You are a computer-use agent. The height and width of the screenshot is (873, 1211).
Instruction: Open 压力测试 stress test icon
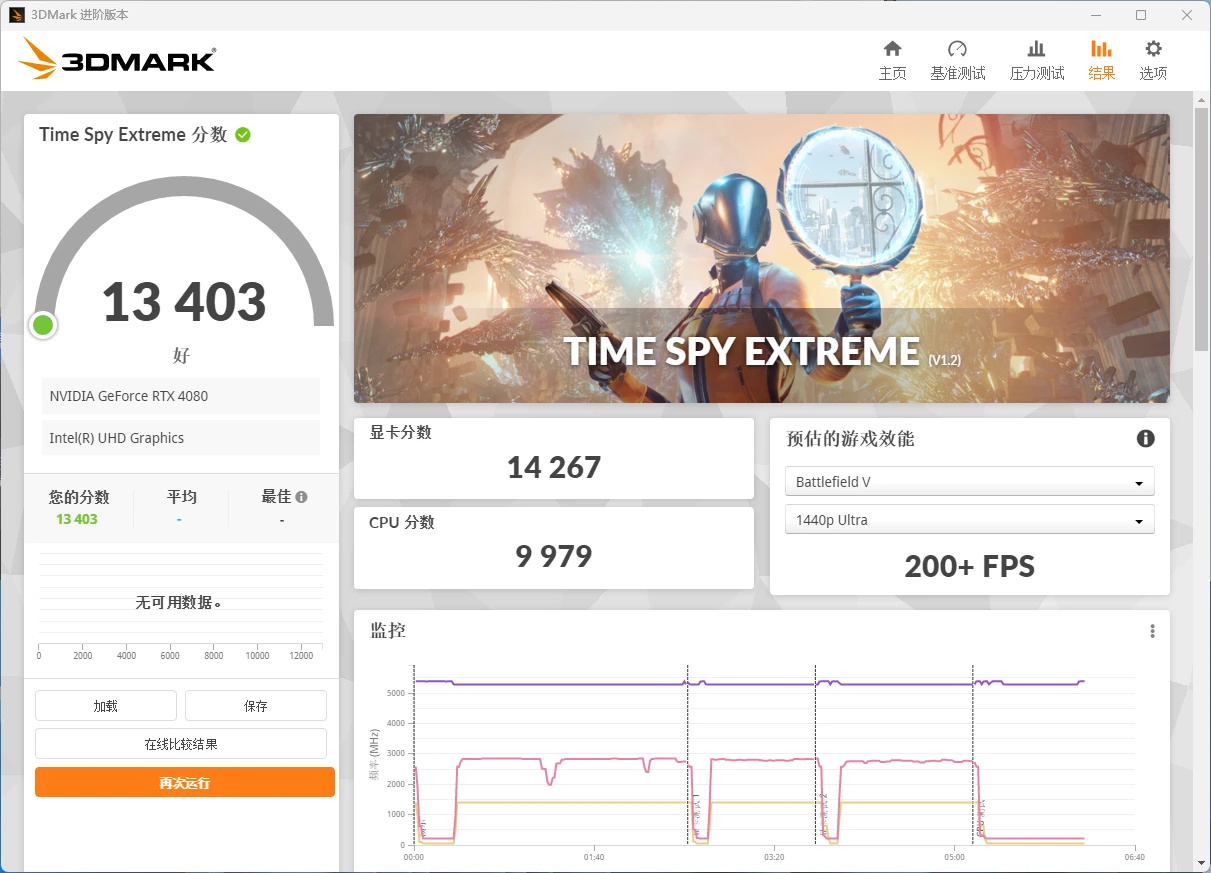click(1037, 49)
